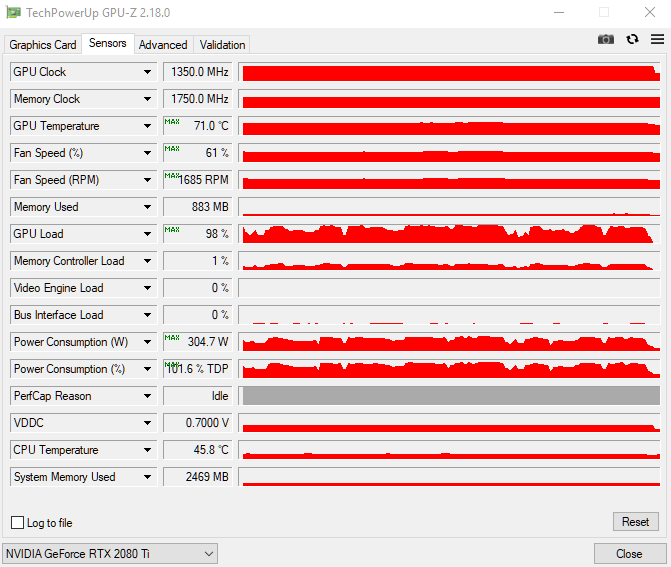Click the Memory Controller Load graph
The image size is (671, 567).
click(x=449, y=261)
